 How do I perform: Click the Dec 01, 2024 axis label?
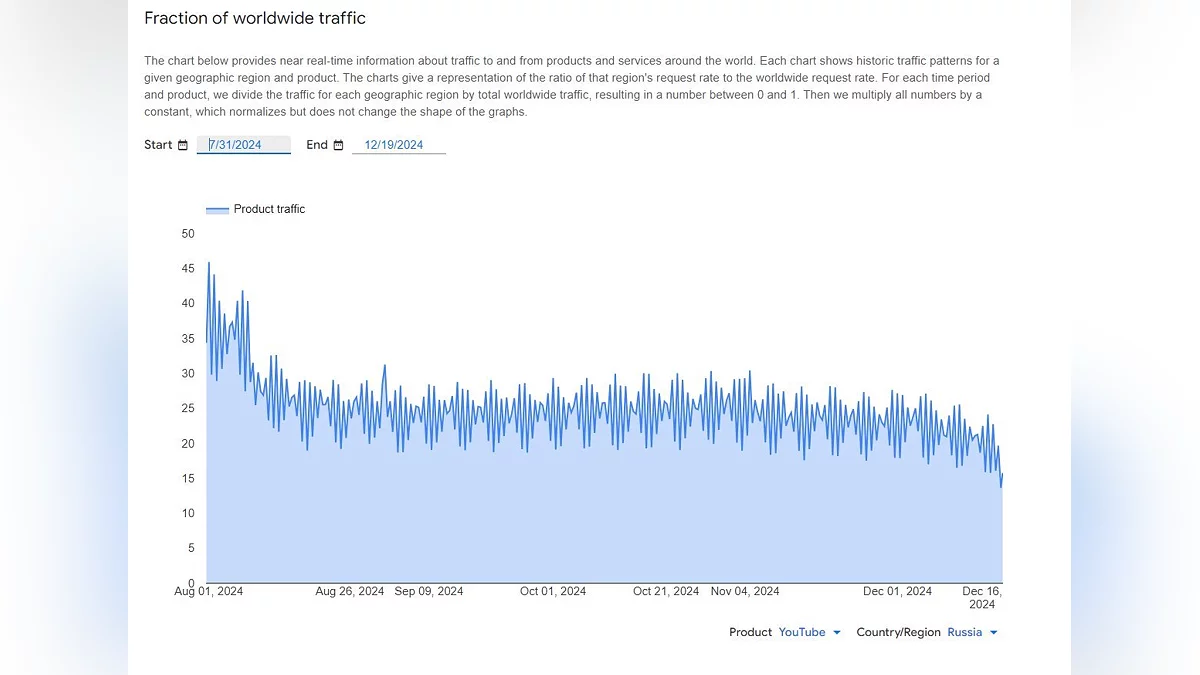898,591
